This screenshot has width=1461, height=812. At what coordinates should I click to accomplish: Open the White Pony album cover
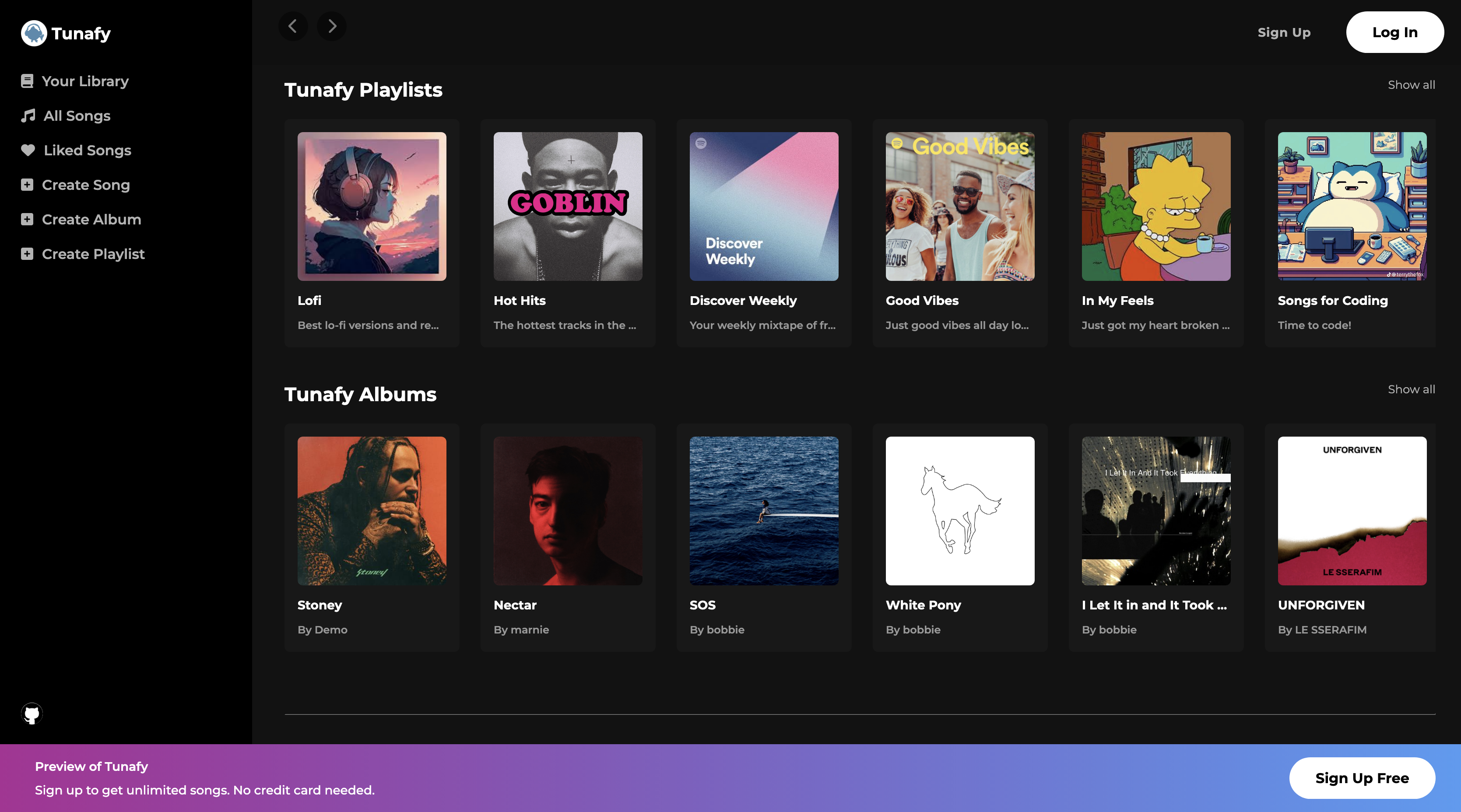[x=960, y=510]
